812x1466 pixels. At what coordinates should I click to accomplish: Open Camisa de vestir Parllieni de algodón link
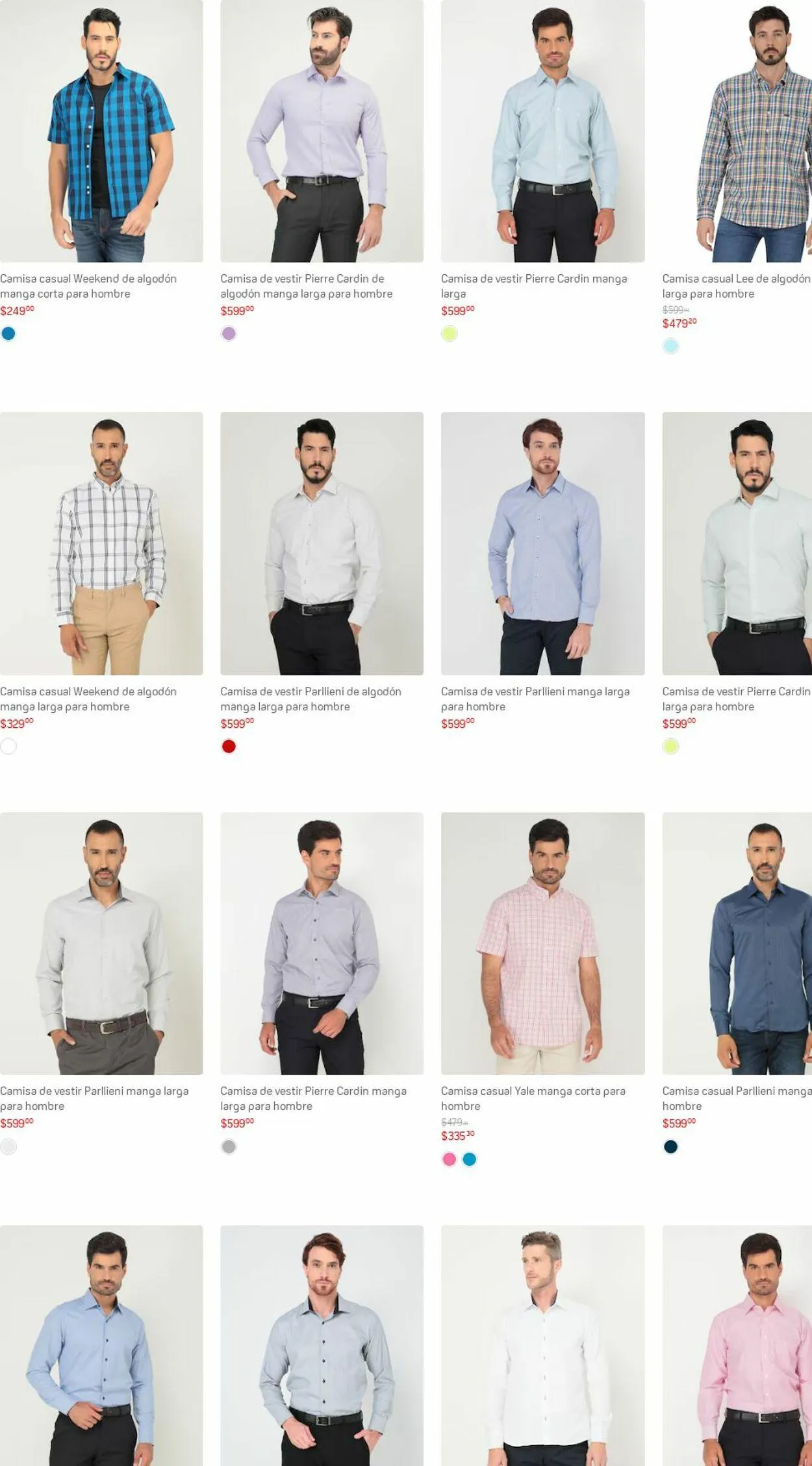pos(311,699)
